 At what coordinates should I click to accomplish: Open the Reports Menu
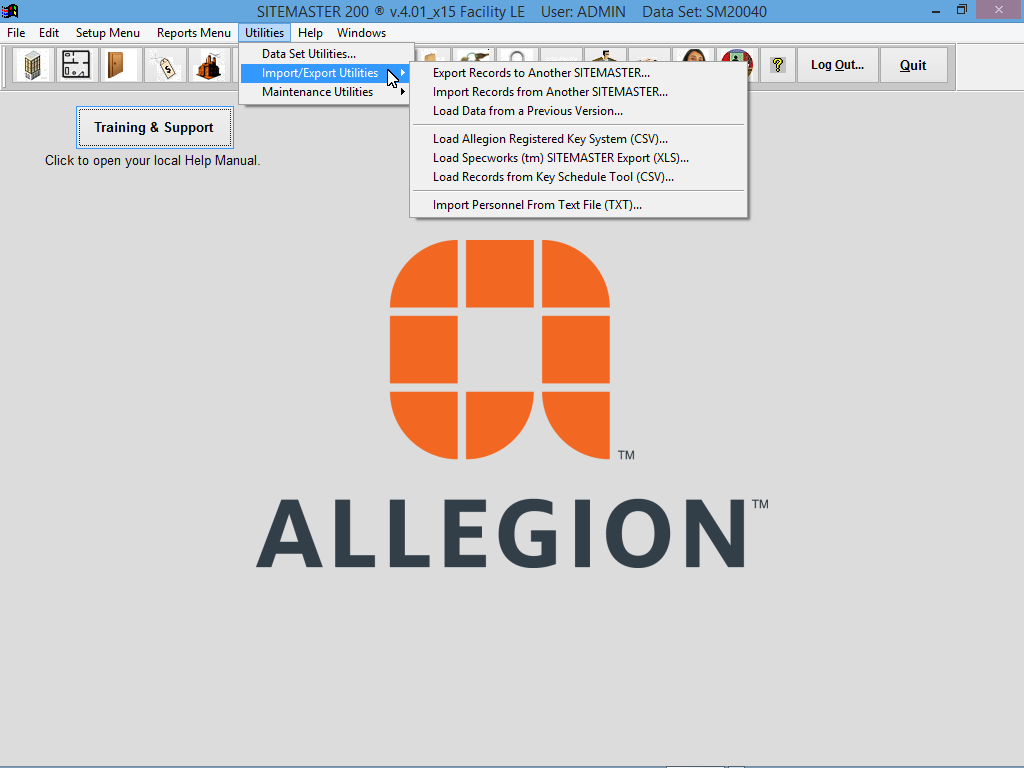tap(194, 33)
